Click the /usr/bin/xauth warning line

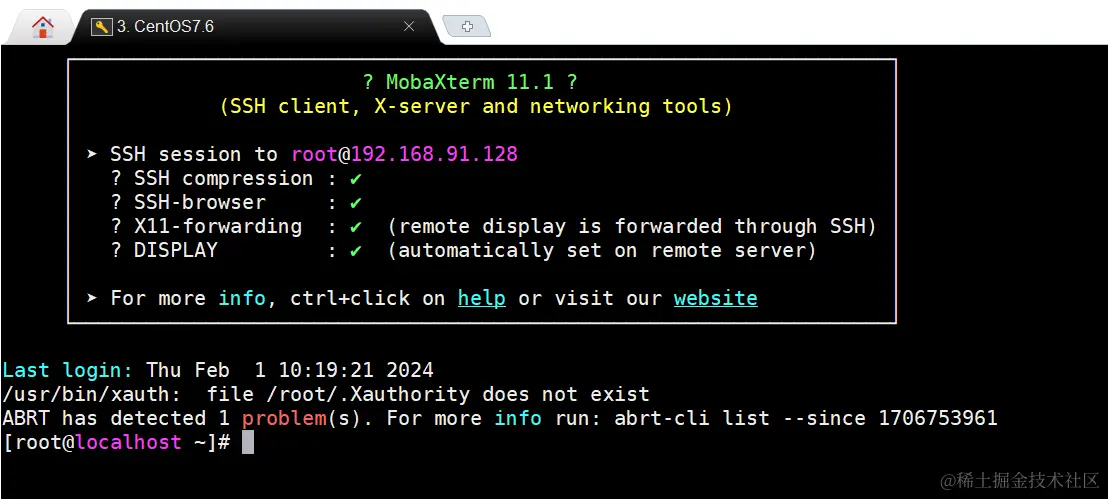[x=326, y=394]
